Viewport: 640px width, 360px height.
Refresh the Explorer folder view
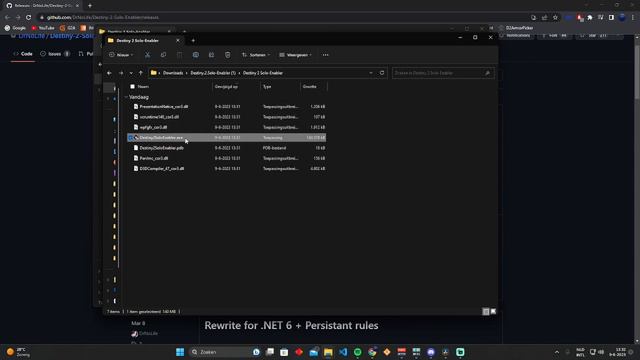(x=382, y=73)
